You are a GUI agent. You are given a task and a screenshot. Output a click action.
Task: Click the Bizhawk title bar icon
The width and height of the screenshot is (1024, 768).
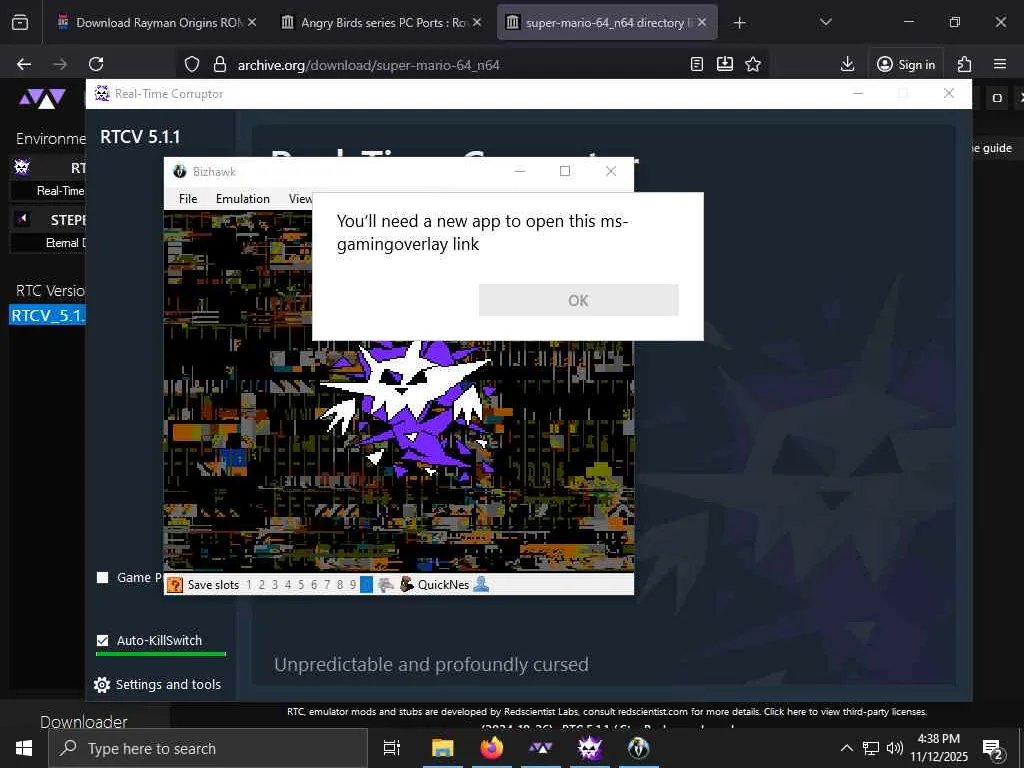tap(180, 171)
